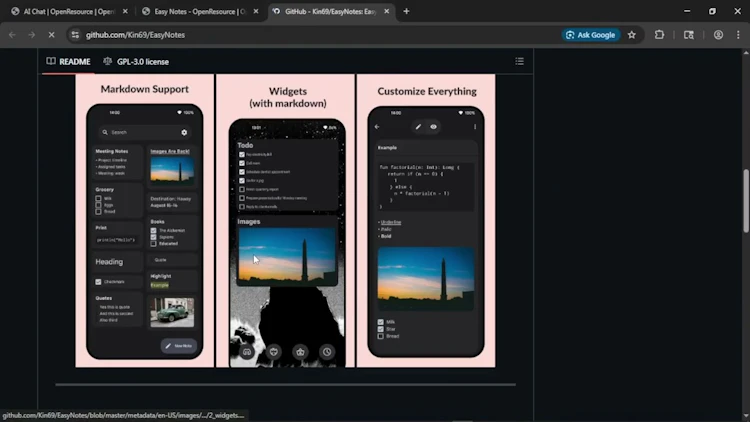Open the Markdown Support screenshot image
This screenshot has width=750, height=422.
145,221
